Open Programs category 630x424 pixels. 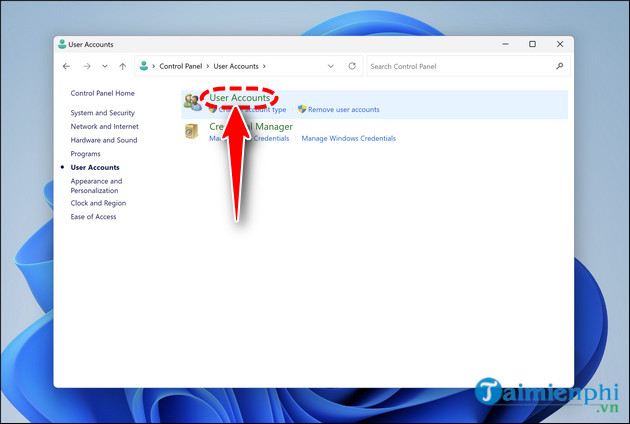point(85,154)
